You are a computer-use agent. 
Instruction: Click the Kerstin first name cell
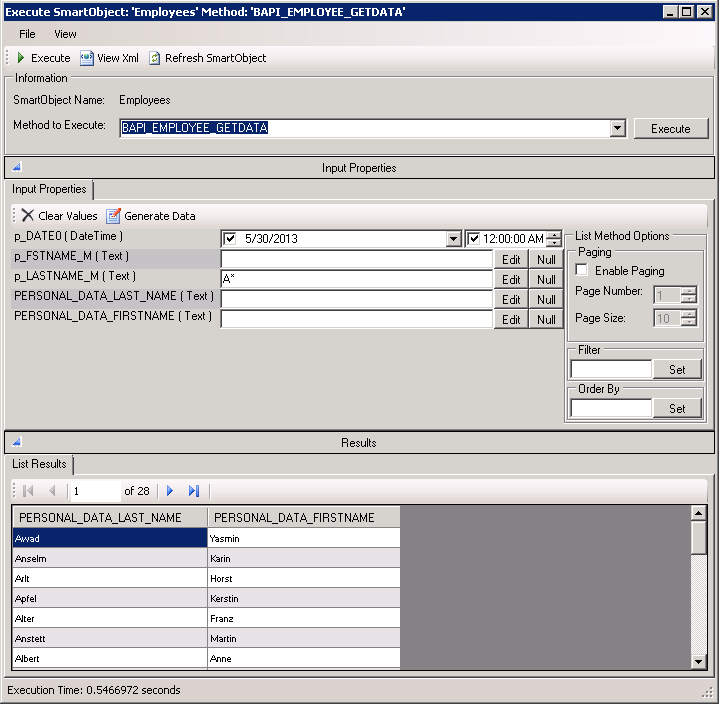pos(304,598)
